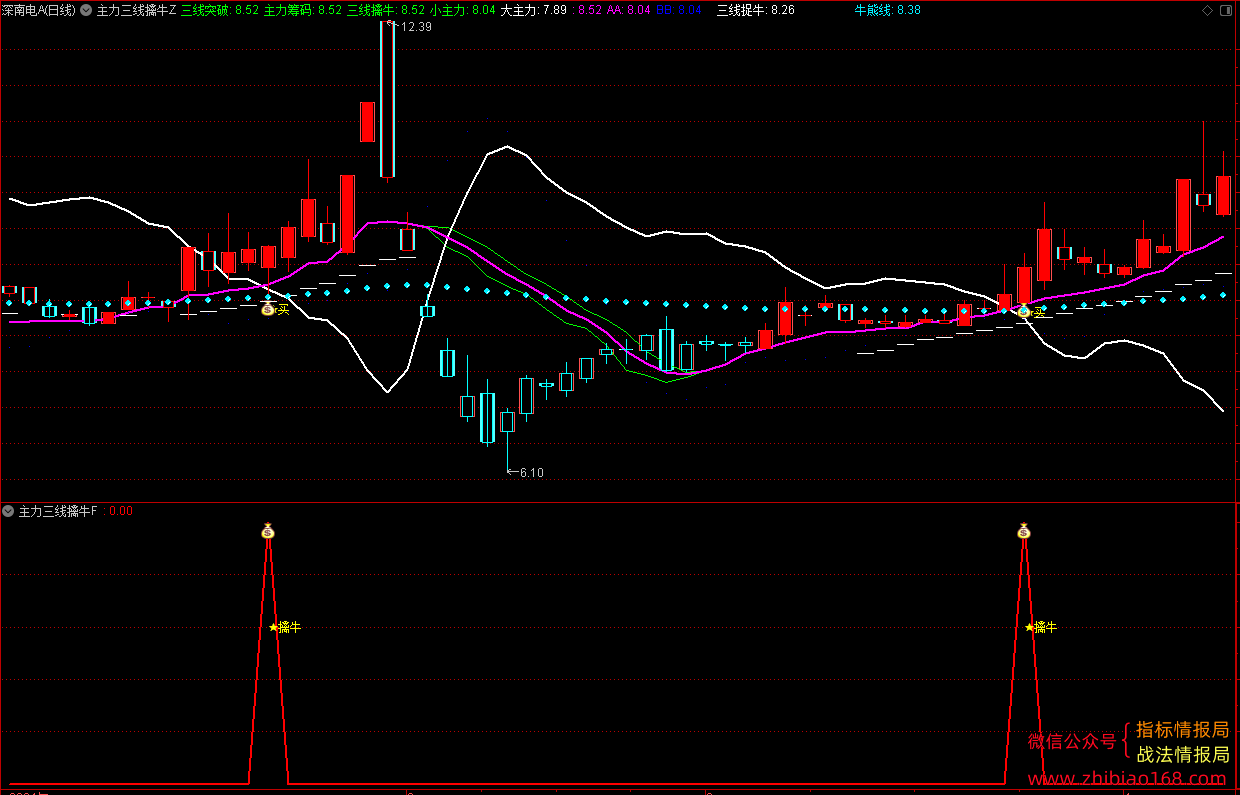1240x795 pixels.
Task: Click the 小主力: 8.04 readout
Action: 463,10
